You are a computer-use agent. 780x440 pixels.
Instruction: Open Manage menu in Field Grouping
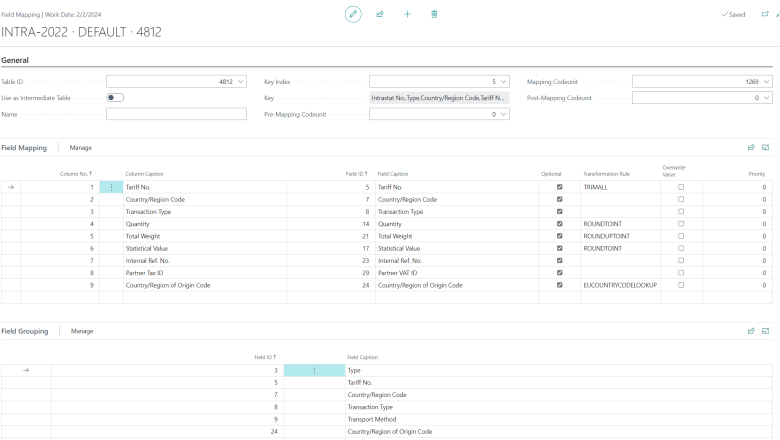(82, 330)
